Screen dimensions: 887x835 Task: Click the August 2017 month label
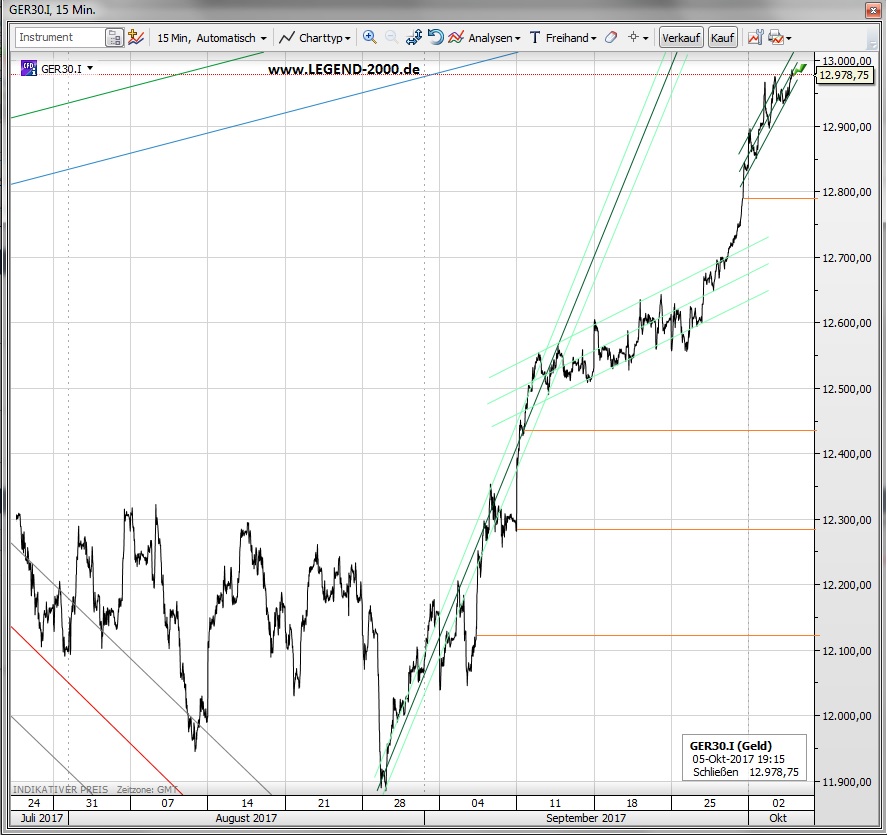point(246,818)
